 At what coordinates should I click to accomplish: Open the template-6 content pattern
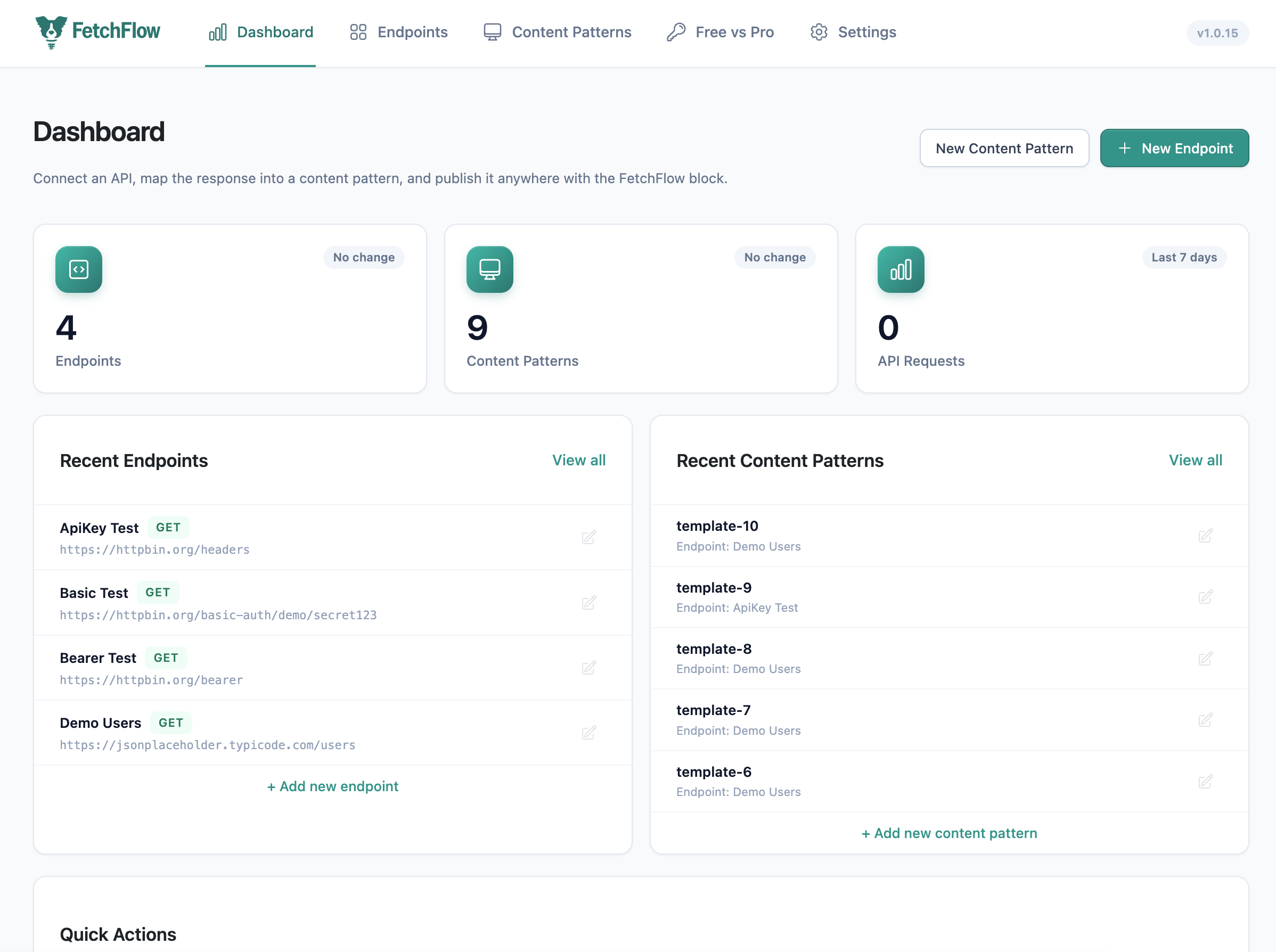click(x=714, y=772)
